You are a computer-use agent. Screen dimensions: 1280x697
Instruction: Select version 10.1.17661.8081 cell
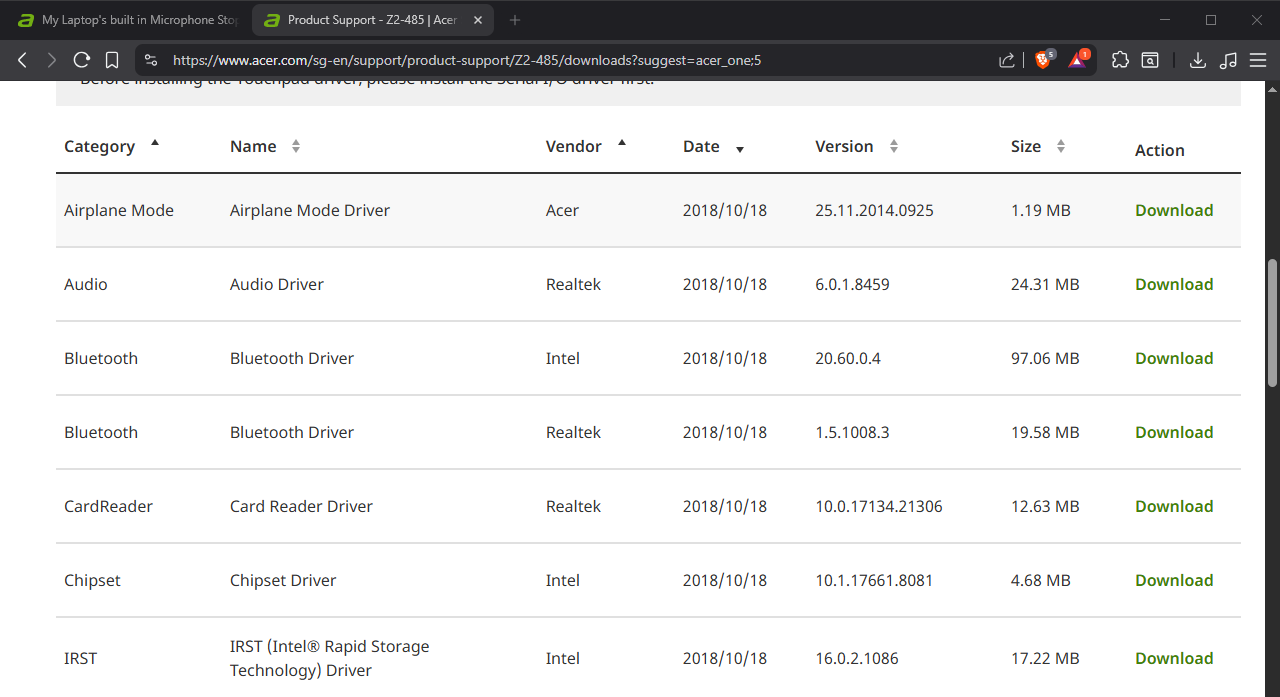pyautogui.click(x=874, y=580)
